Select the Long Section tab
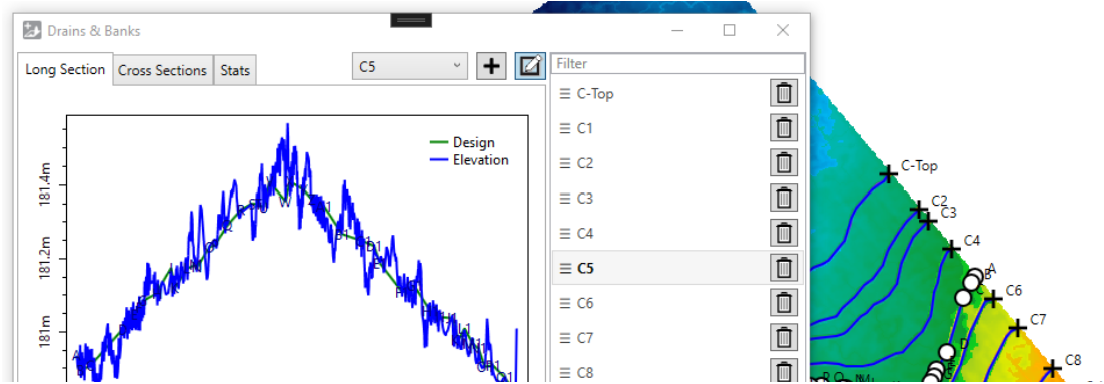This screenshot has height=384, width=1104. [x=65, y=69]
